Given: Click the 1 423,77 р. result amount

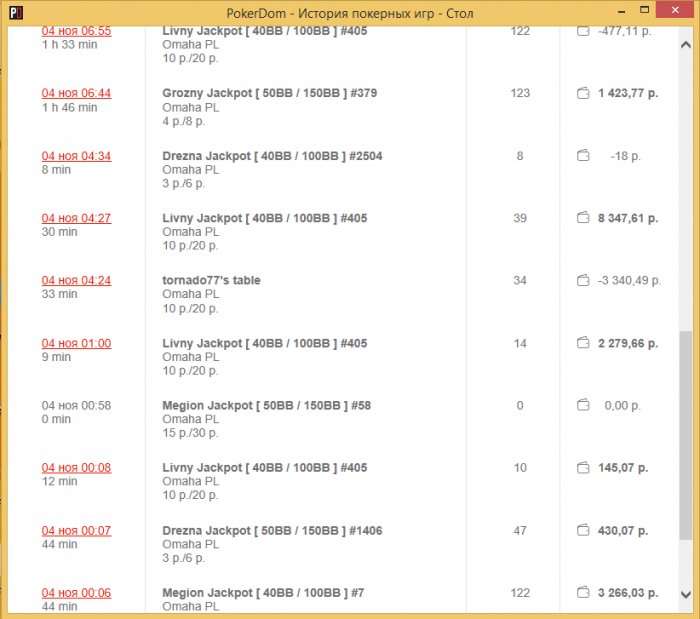Looking at the screenshot, I should (x=628, y=93).
